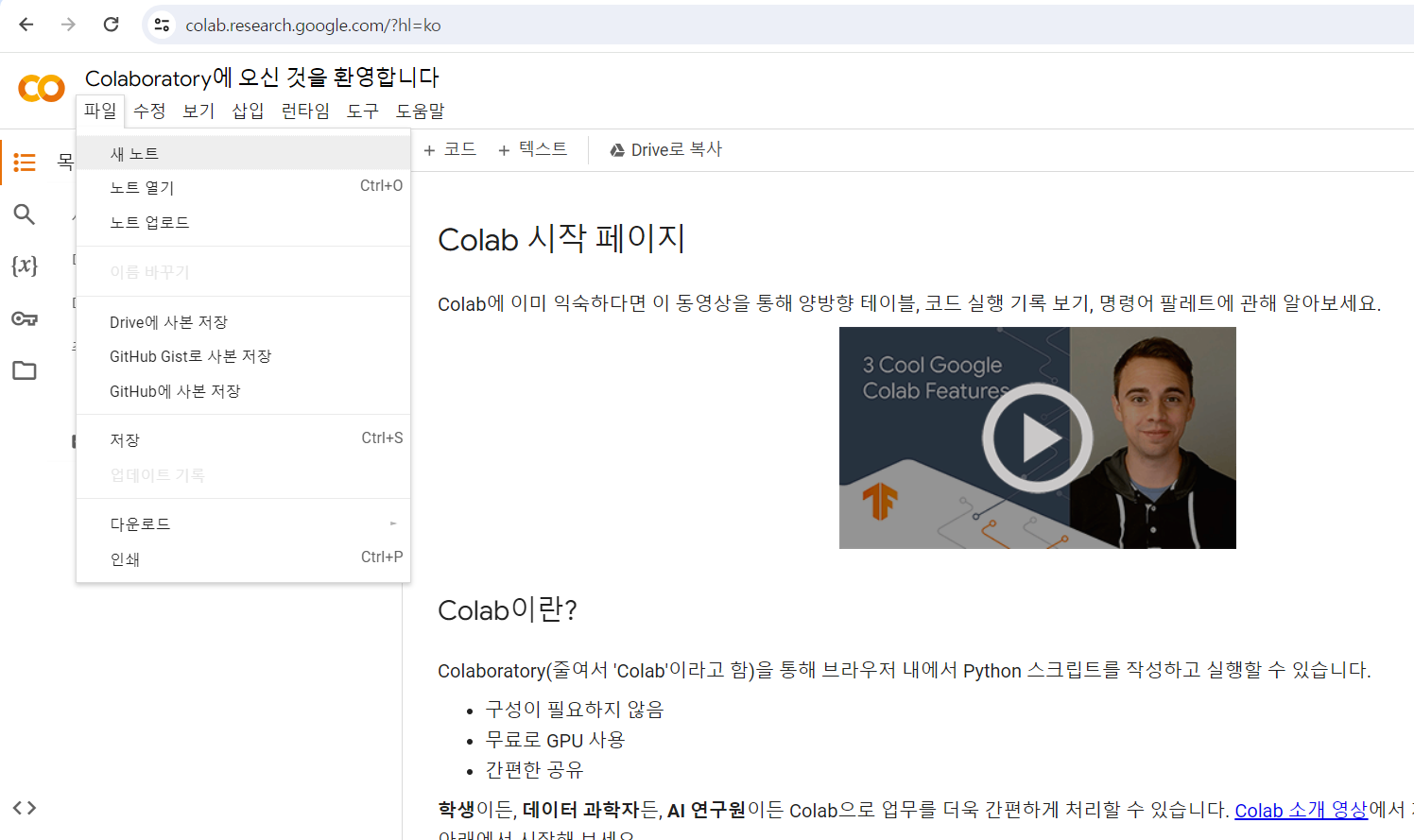Viewport: 1414px width, 840px height.
Task: Choose GitHub에 사본 저장
Action: pyautogui.click(x=243, y=391)
